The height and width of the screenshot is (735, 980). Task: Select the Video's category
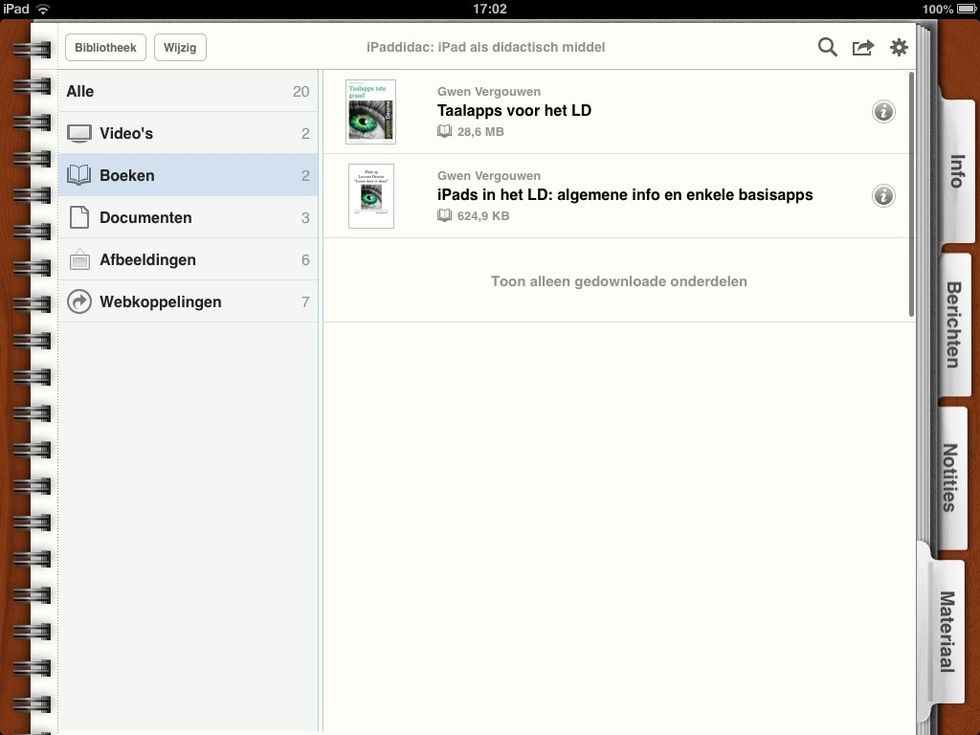click(x=188, y=133)
